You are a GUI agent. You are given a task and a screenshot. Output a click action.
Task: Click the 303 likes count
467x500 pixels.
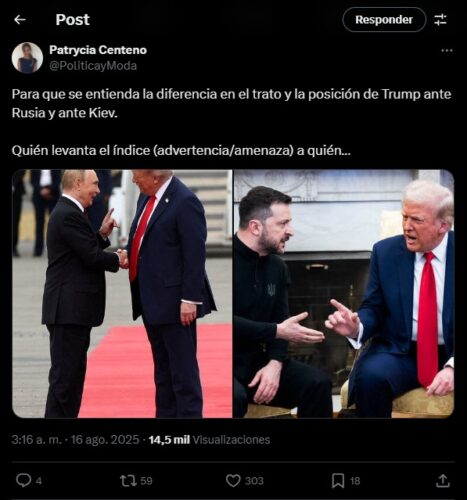click(x=254, y=481)
